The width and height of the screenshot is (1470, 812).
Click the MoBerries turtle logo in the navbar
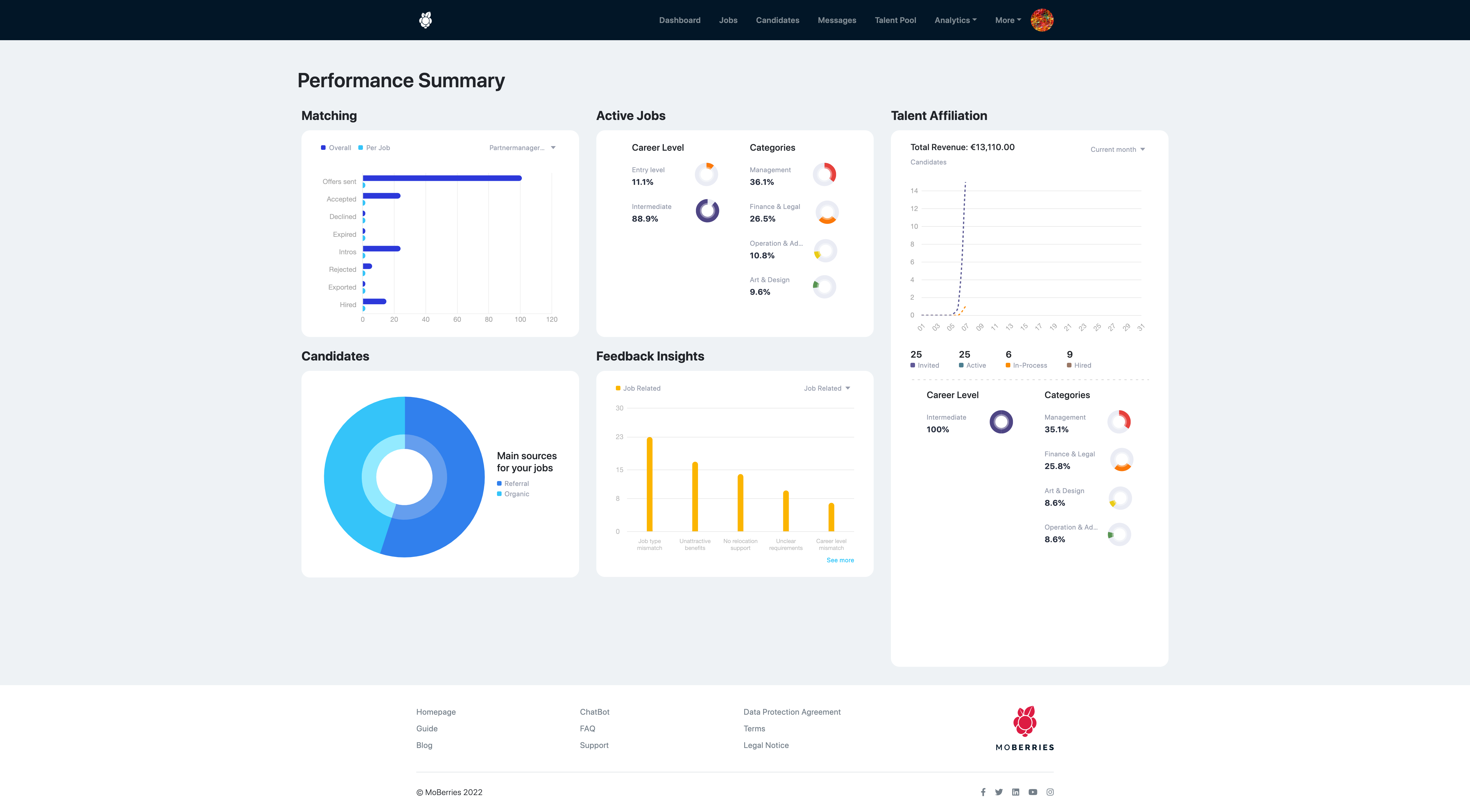[426, 20]
